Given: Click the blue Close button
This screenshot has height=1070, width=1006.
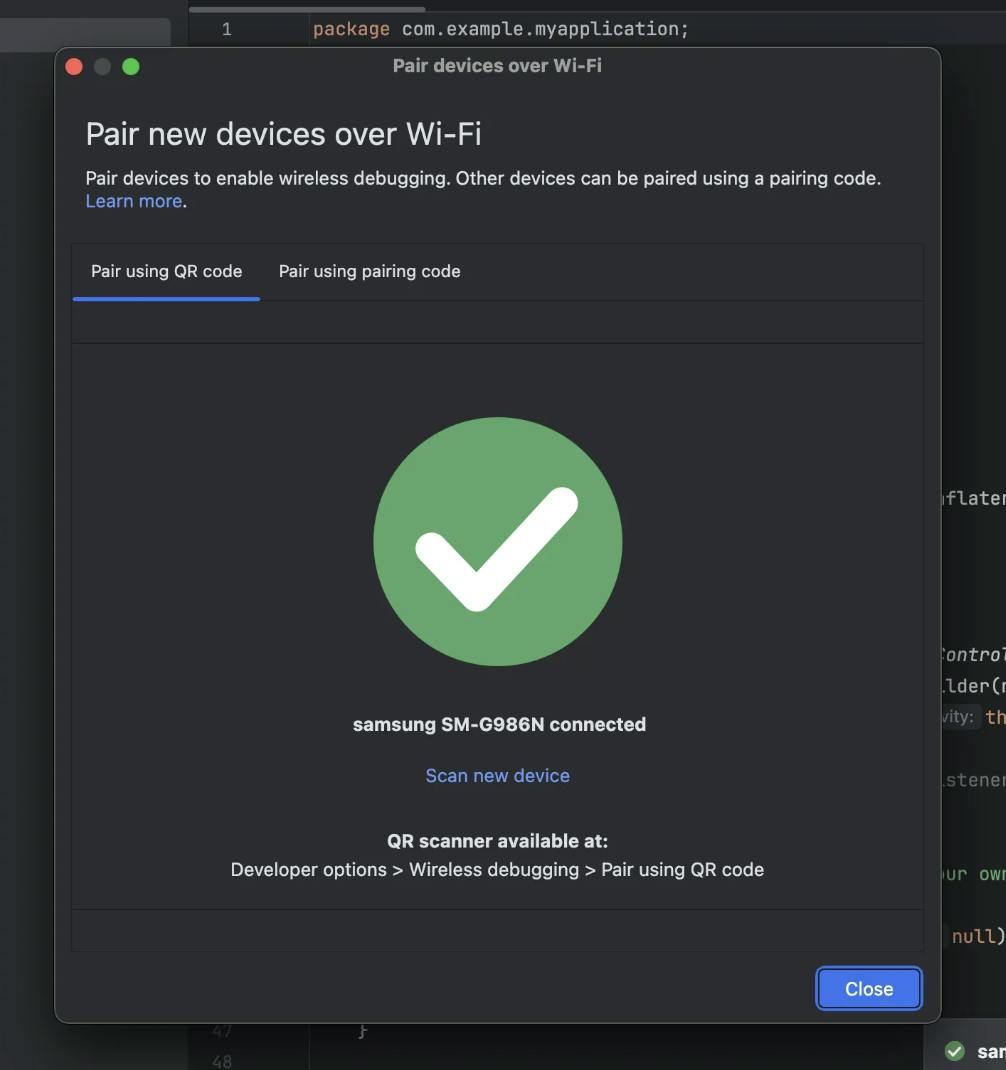Looking at the screenshot, I should click(x=869, y=989).
